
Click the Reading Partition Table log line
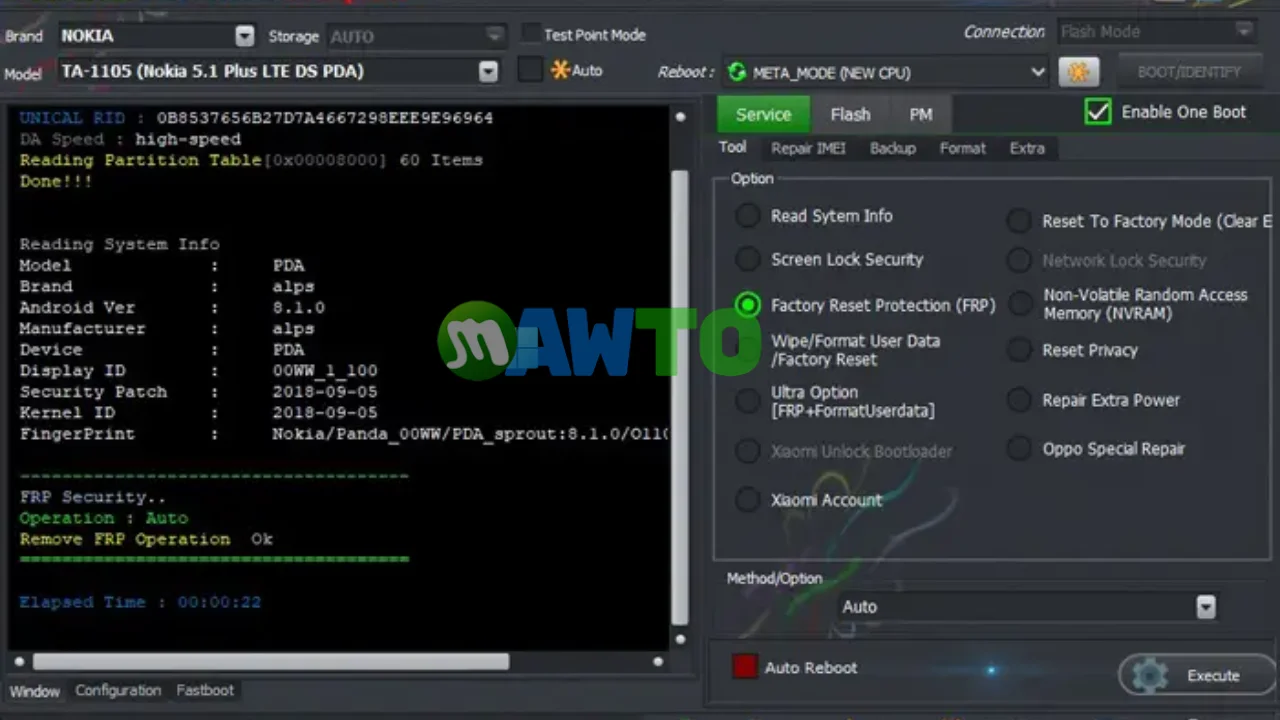pos(251,160)
